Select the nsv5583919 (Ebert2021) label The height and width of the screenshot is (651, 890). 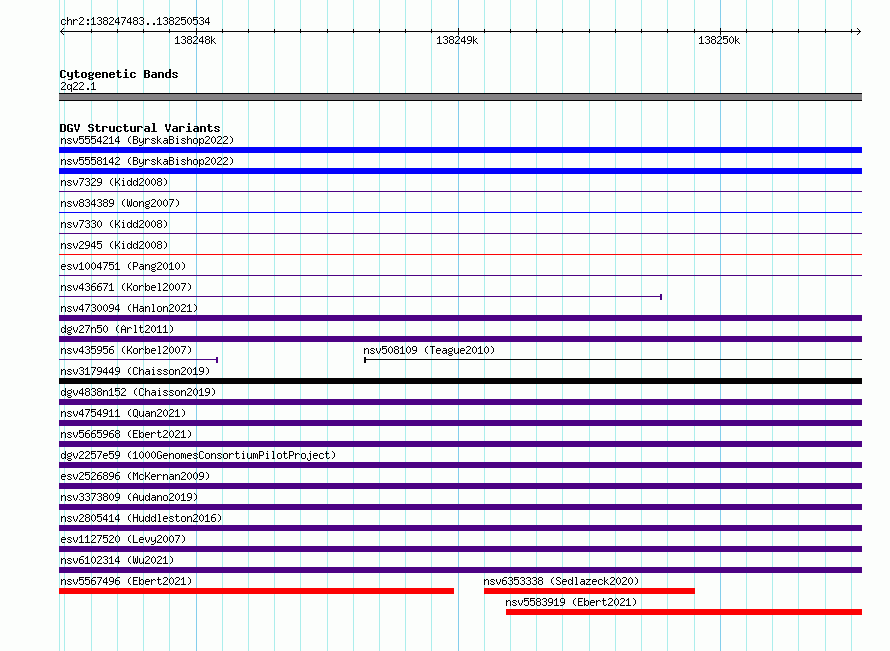572,602
